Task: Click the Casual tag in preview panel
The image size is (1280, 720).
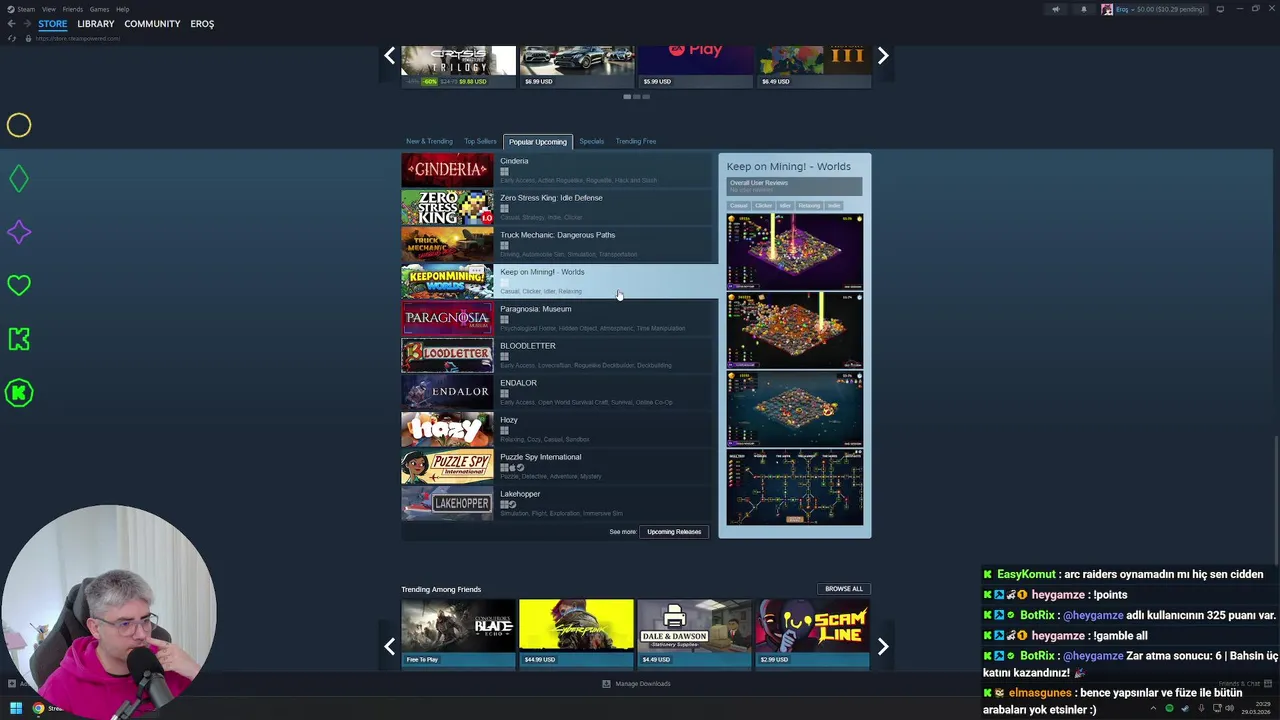Action: [x=738, y=205]
